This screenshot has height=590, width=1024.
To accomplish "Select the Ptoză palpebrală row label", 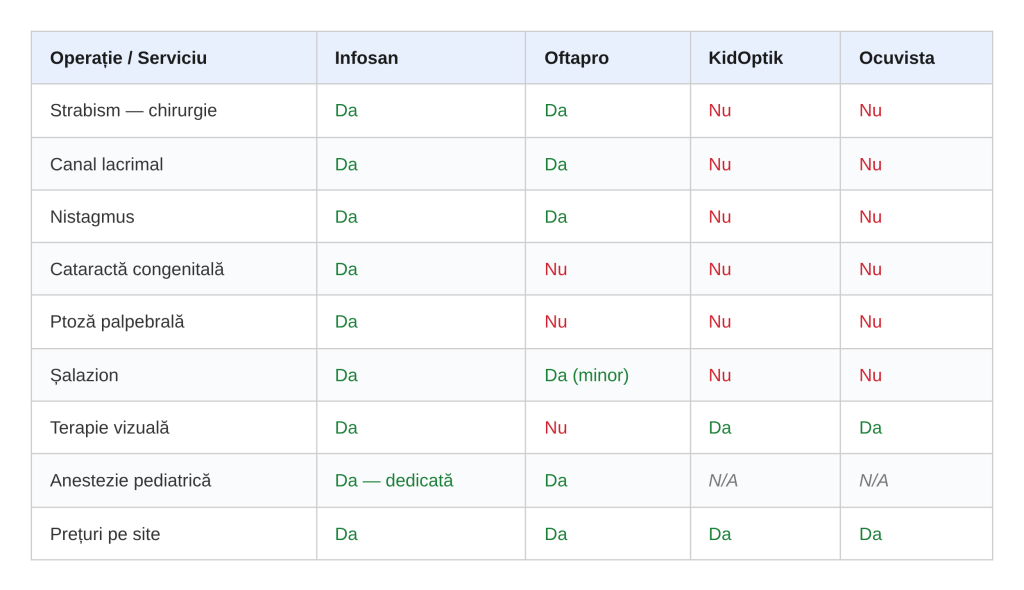I will (x=117, y=322).
